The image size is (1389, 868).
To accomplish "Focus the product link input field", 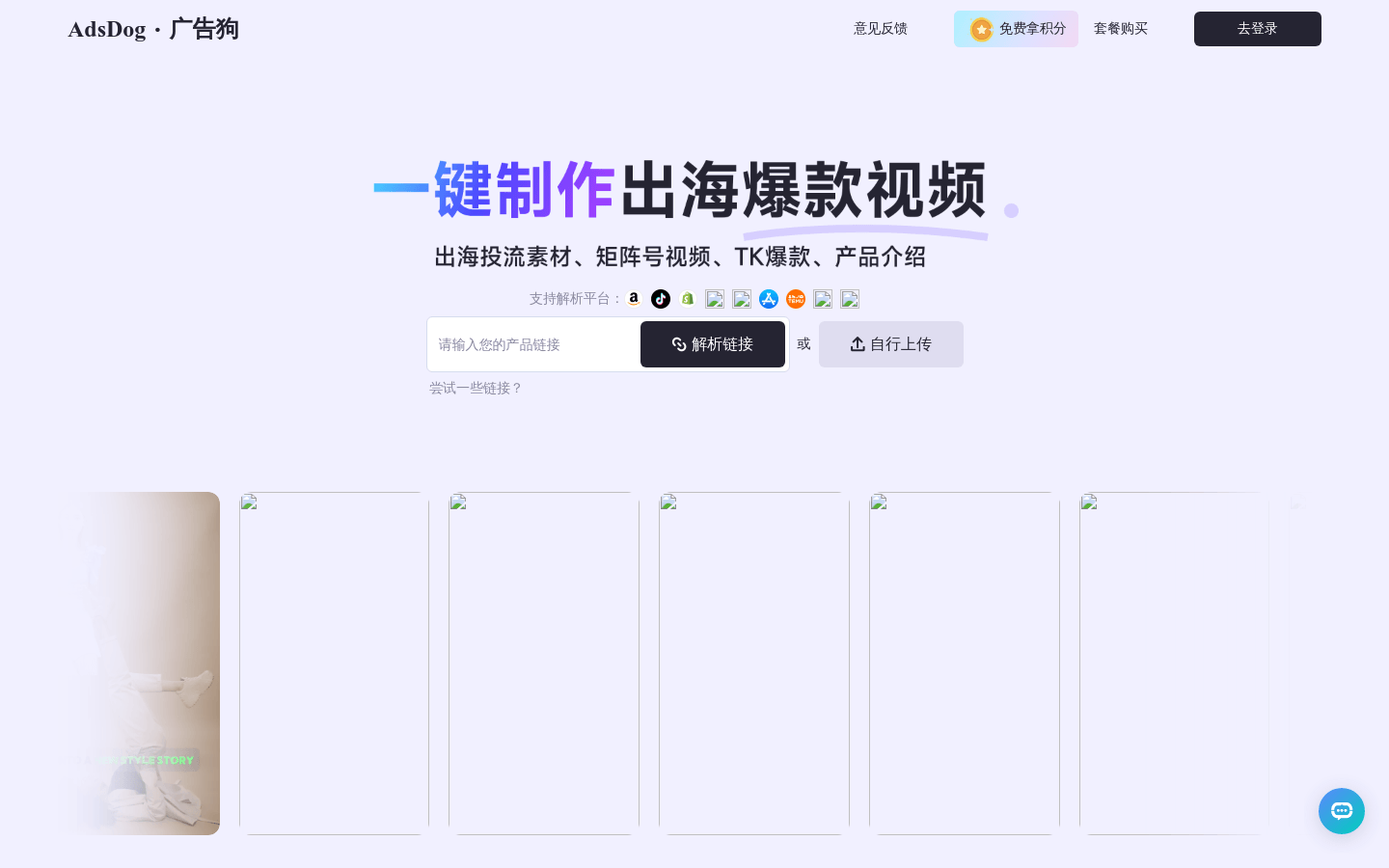I will (533, 344).
